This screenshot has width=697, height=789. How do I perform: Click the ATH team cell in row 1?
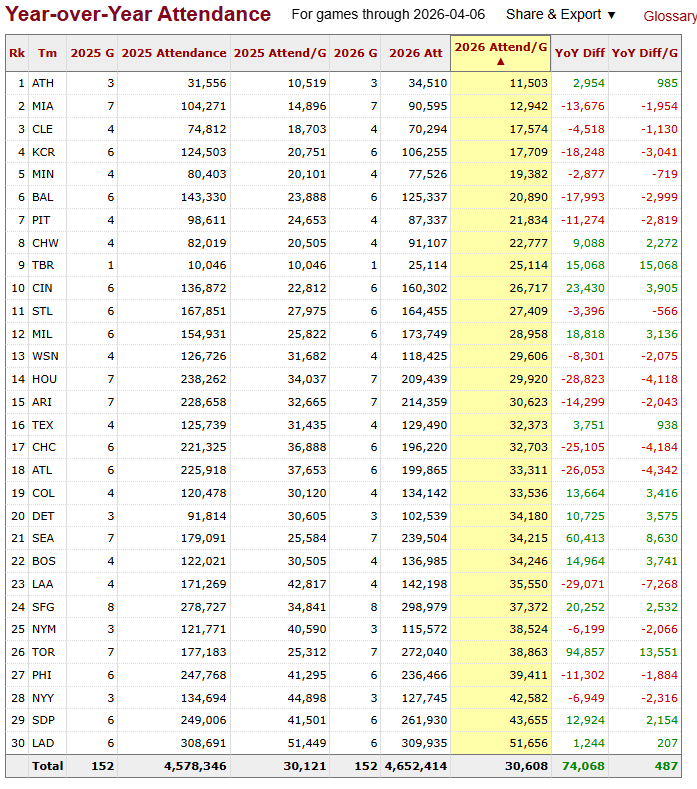point(43,83)
